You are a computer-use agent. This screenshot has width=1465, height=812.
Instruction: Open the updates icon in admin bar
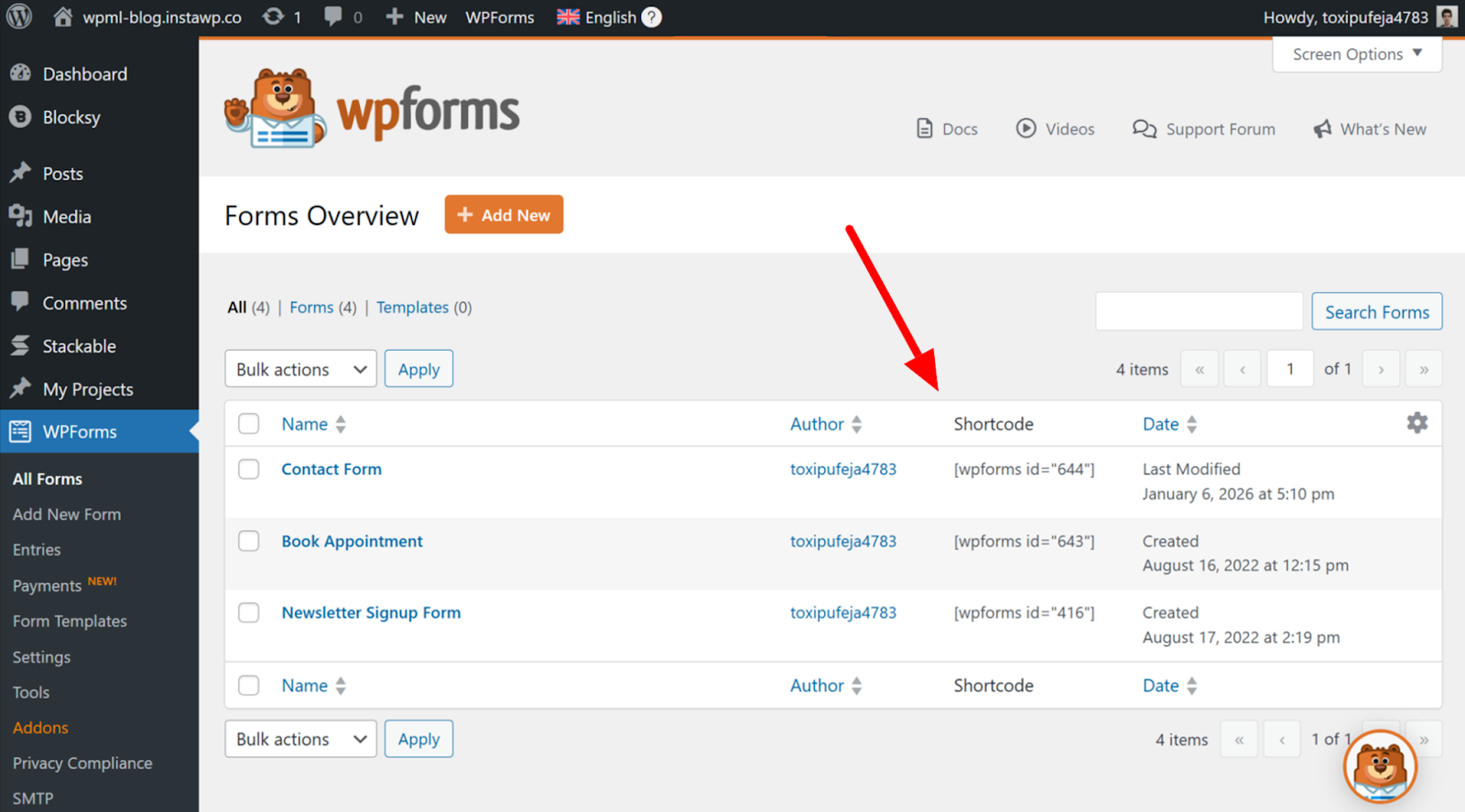click(273, 16)
